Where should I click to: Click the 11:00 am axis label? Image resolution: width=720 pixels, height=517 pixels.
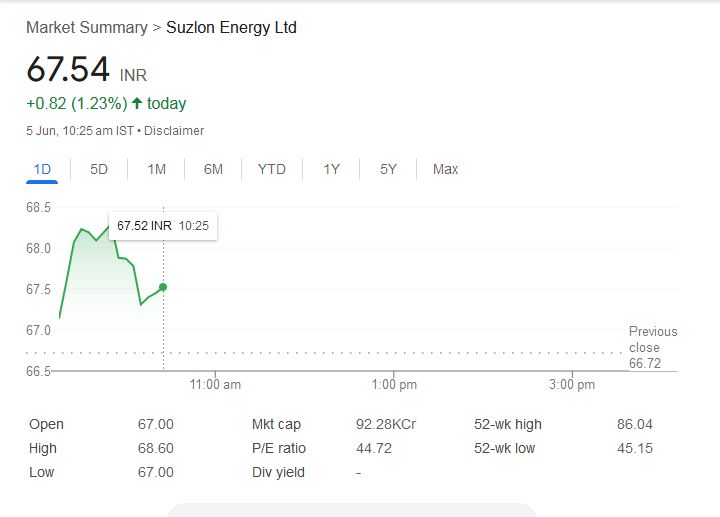tap(215, 385)
